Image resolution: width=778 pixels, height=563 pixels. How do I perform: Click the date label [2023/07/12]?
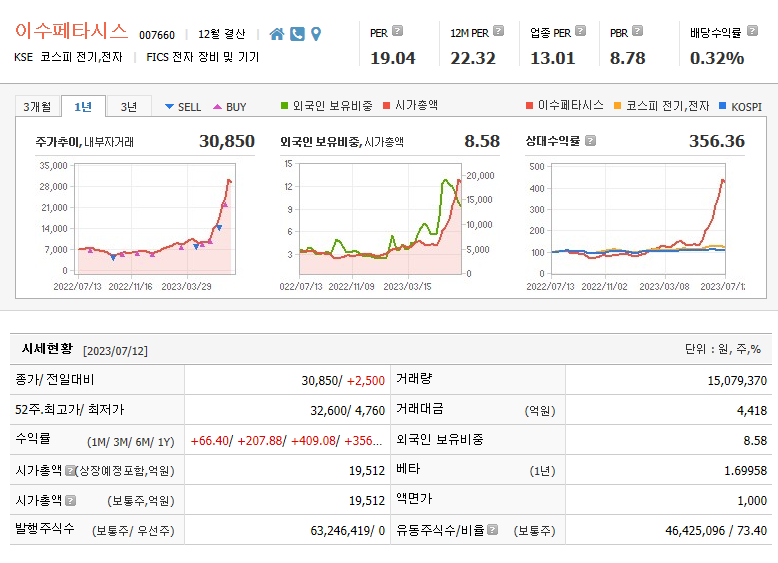click(x=115, y=351)
